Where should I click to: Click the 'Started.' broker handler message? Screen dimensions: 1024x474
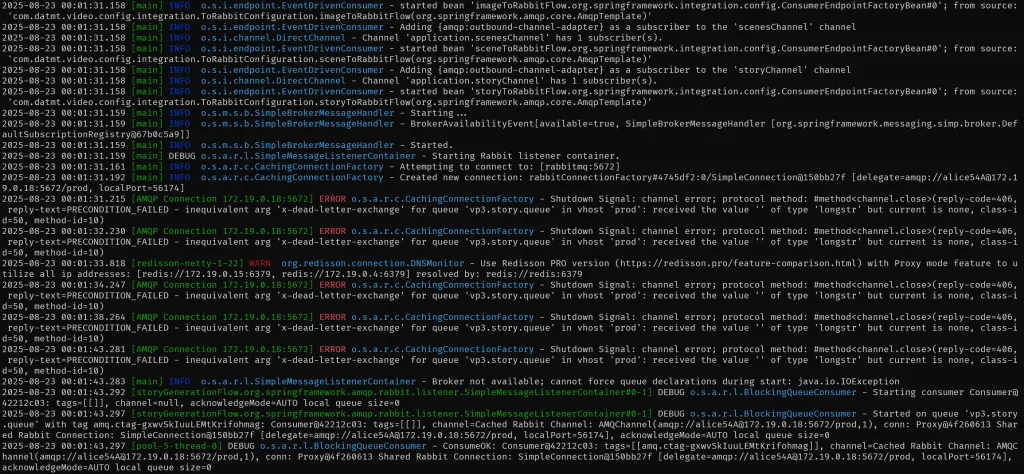[x=431, y=145]
